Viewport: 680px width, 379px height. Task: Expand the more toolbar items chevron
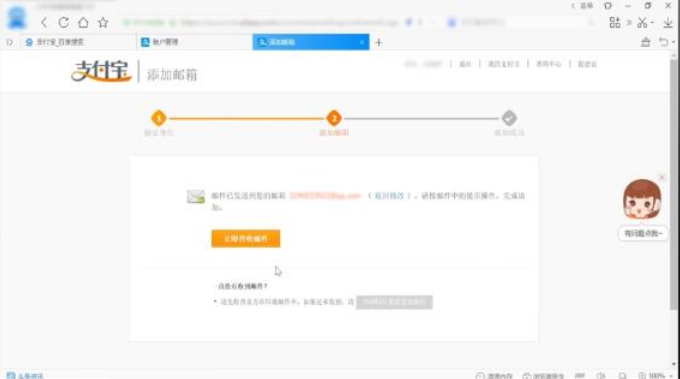click(629, 23)
